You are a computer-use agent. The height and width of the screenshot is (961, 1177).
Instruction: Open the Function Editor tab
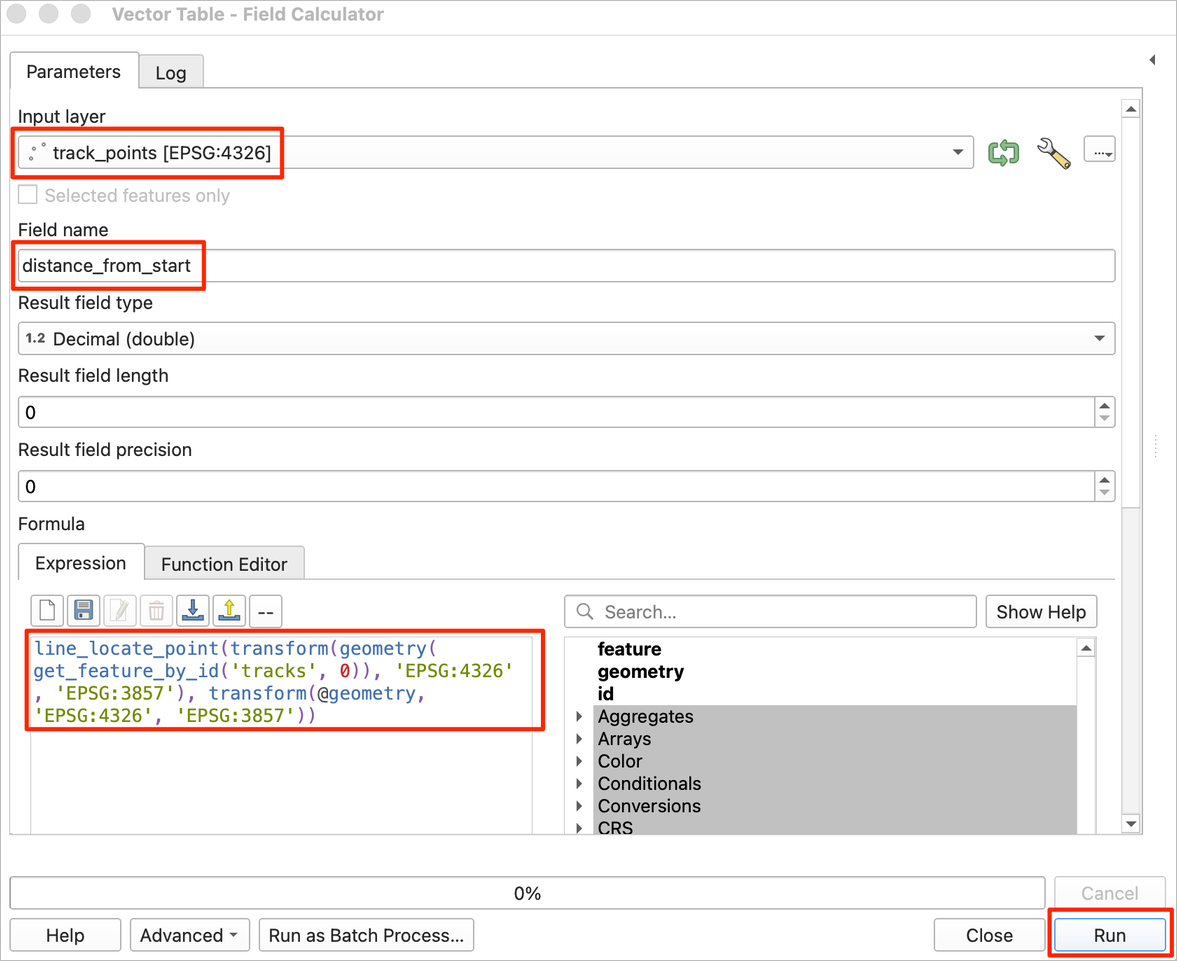click(224, 564)
